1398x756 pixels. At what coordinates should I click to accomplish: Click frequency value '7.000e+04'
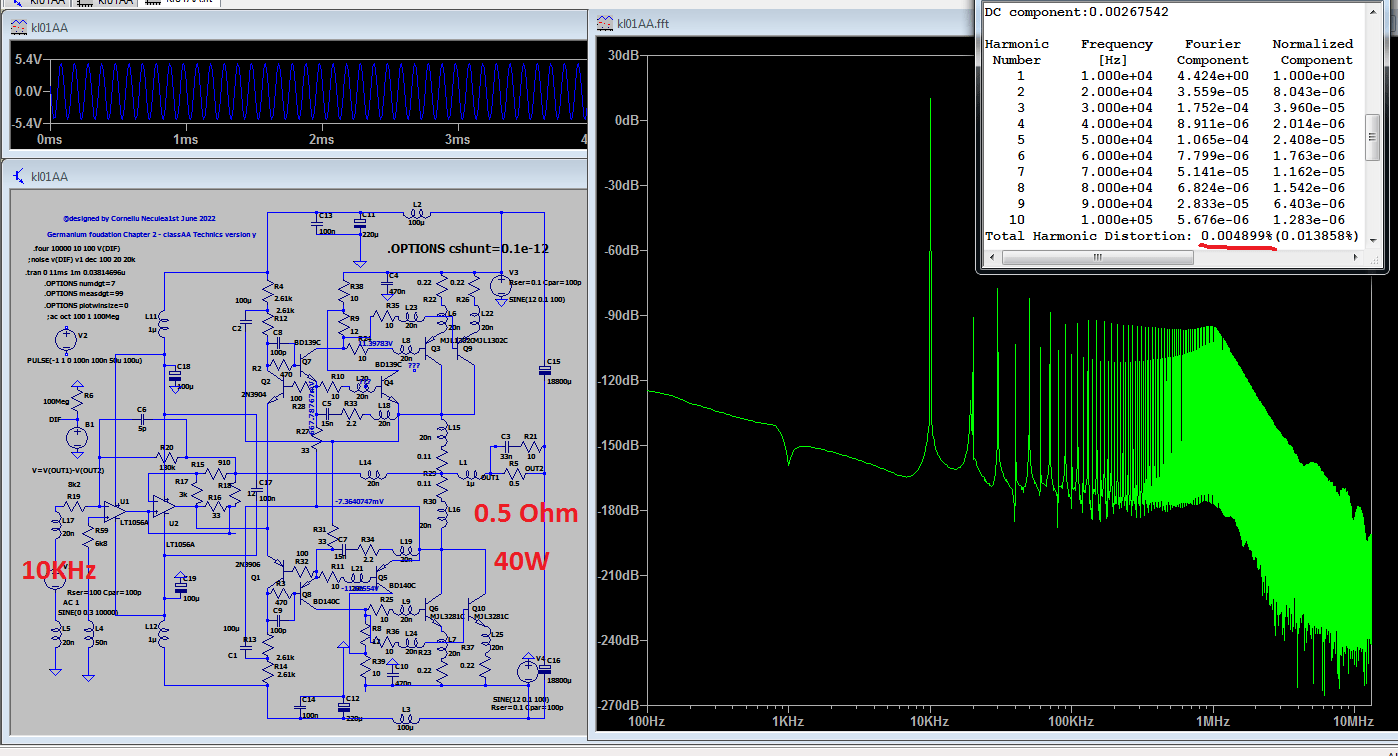coord(1116,172)
